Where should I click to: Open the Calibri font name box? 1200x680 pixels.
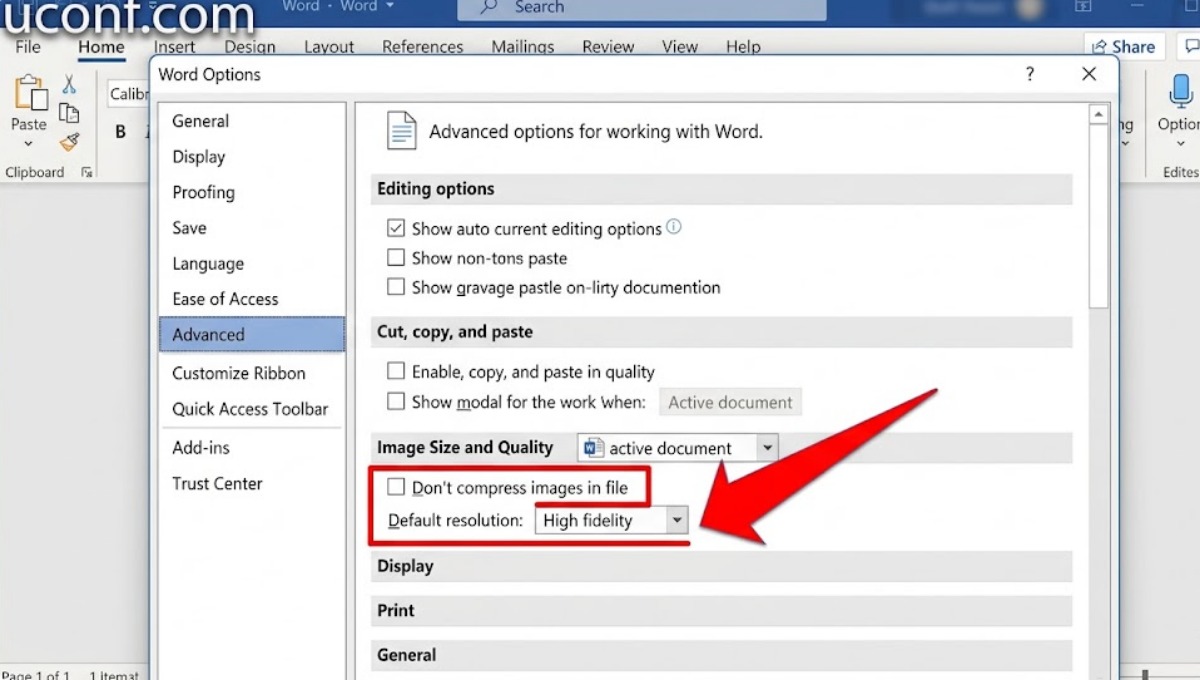(128, 94)
